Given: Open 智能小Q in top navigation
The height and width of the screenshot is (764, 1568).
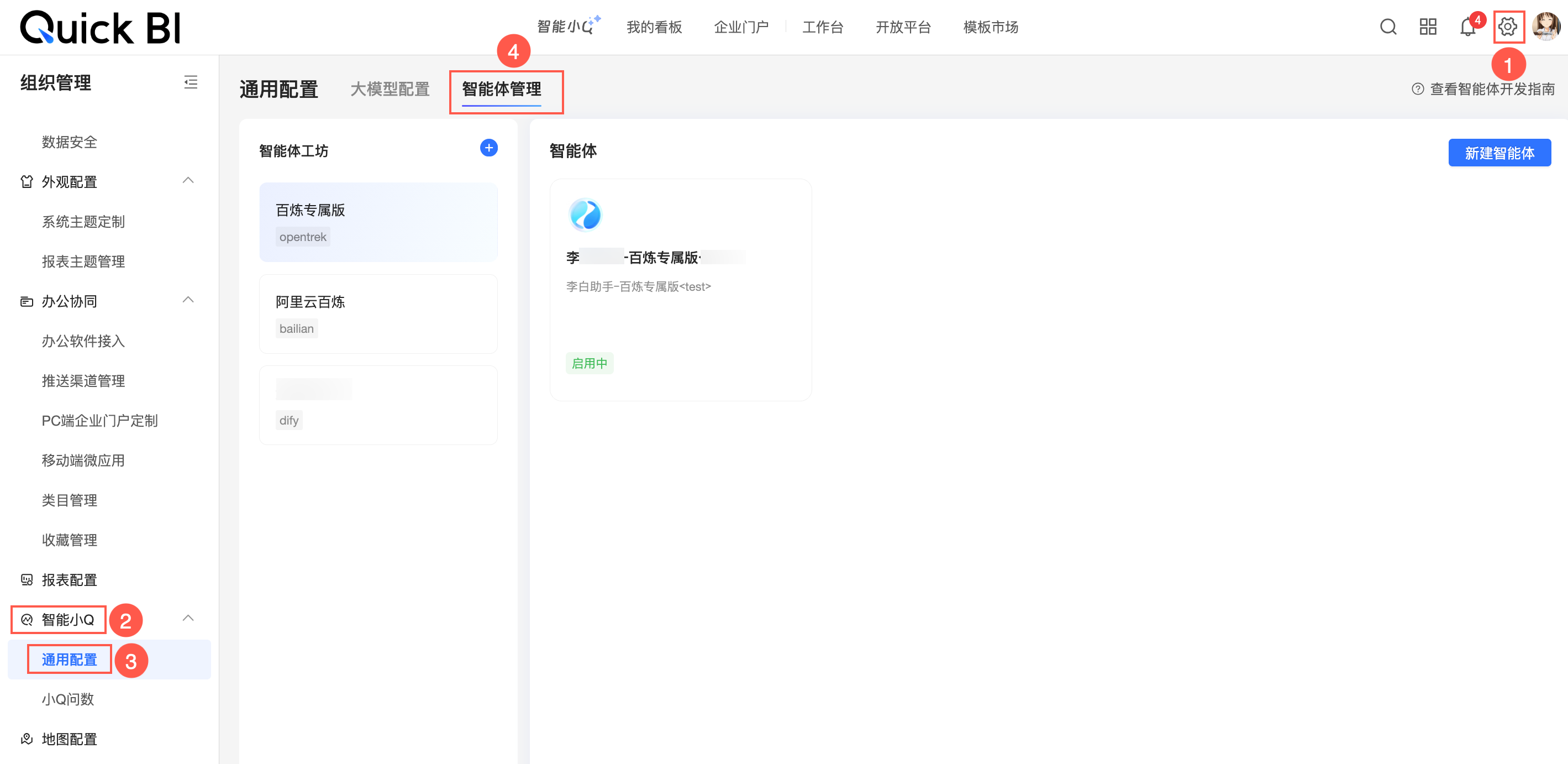Looking at the screenshot, I should tap(569, 26).
